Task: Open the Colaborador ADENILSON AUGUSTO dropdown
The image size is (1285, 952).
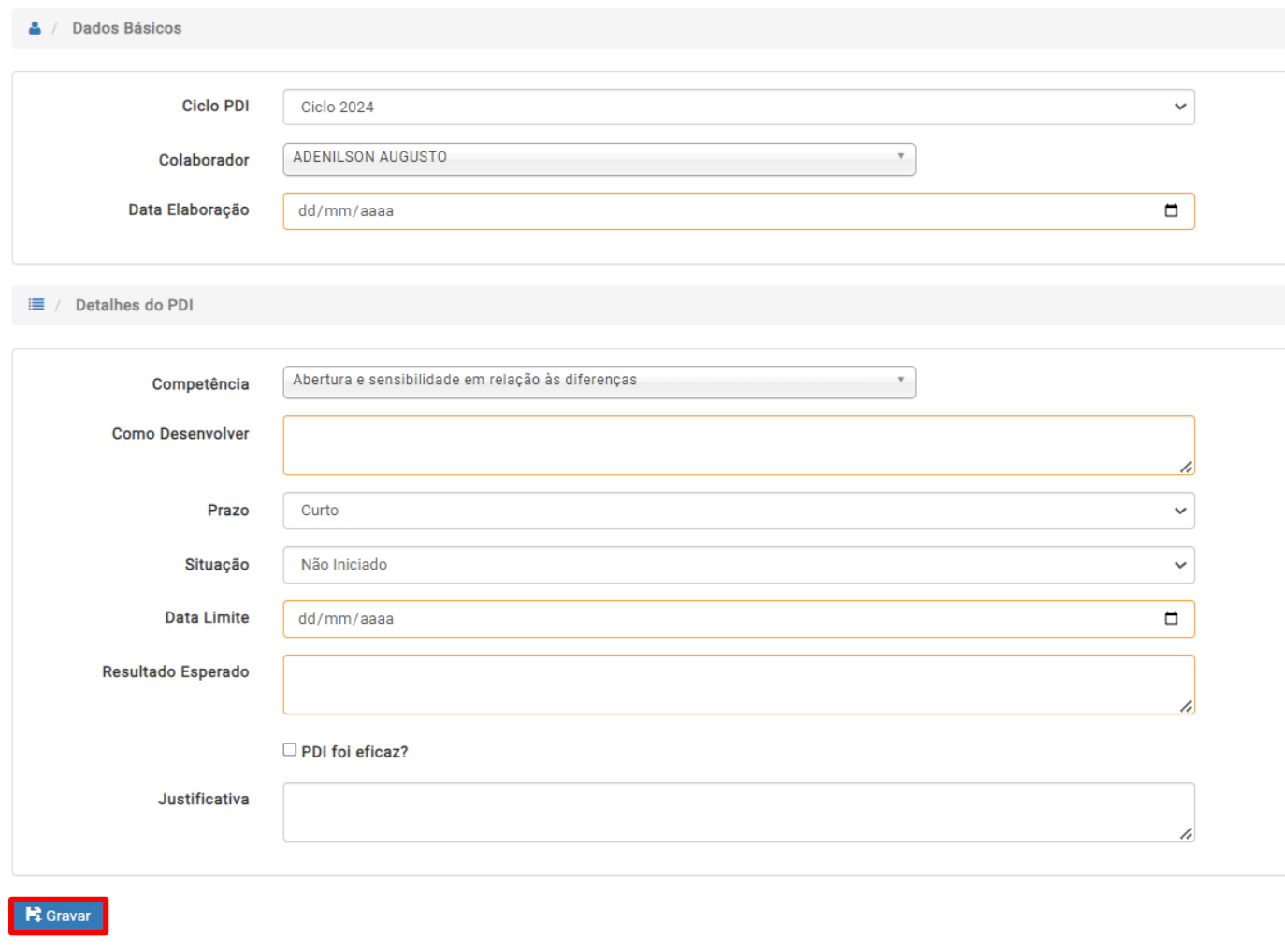Action: (x=599, y=158)
